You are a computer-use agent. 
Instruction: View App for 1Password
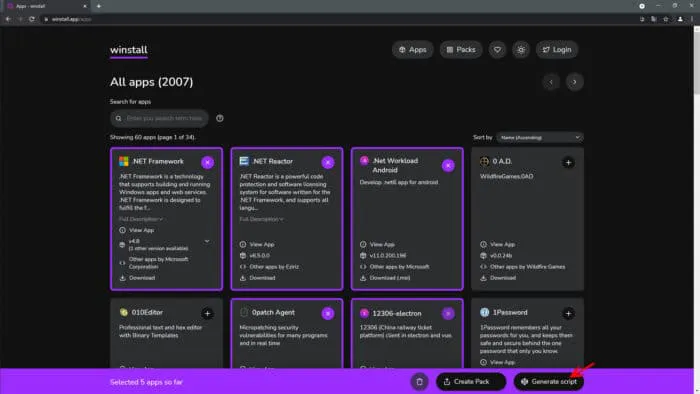pos(498,362)
